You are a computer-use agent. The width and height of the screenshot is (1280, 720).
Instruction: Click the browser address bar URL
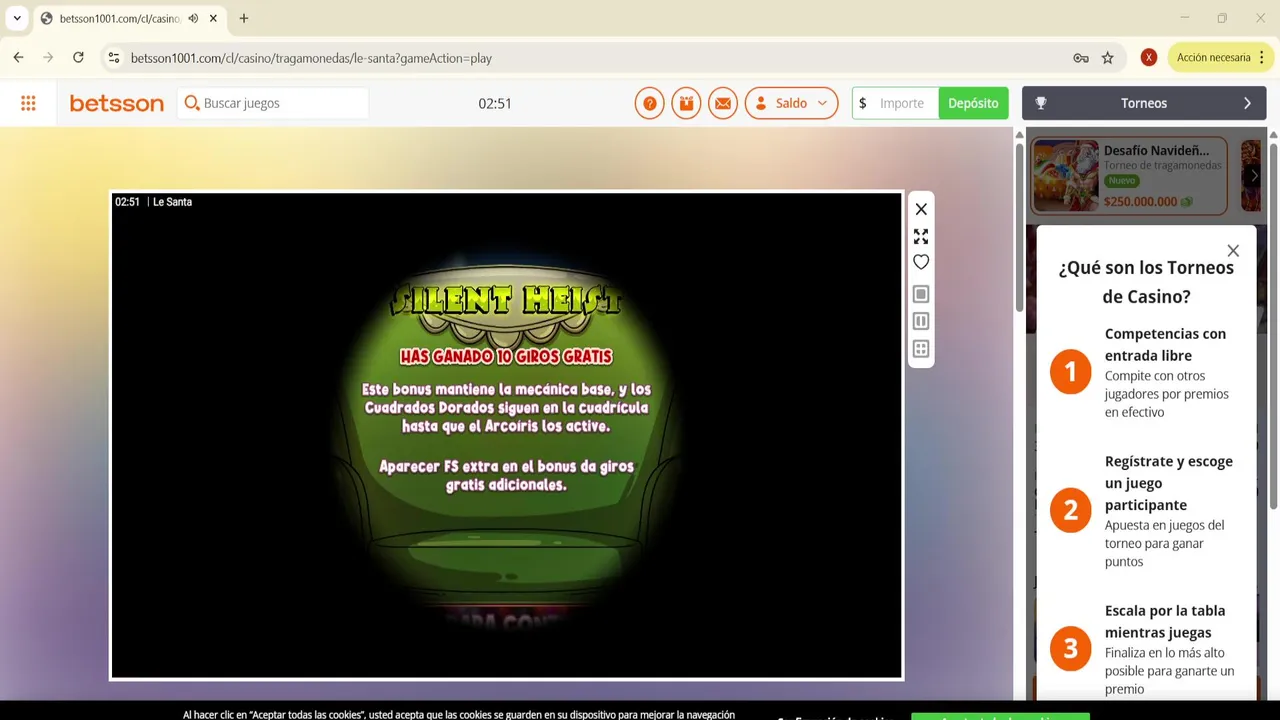pyautogui.click(x=311, y=58)
